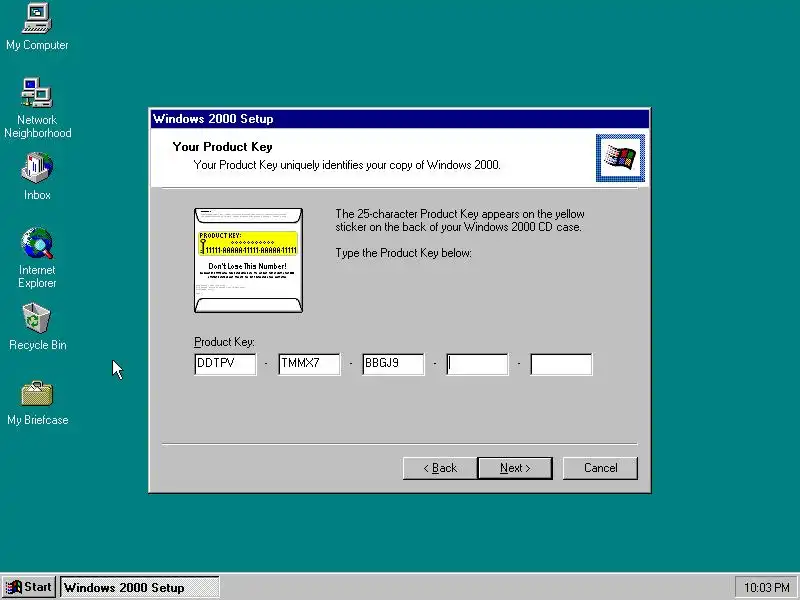Select the Windows 2000 Setup taskbar button
The image size is (800, 600).
(140, 587)
